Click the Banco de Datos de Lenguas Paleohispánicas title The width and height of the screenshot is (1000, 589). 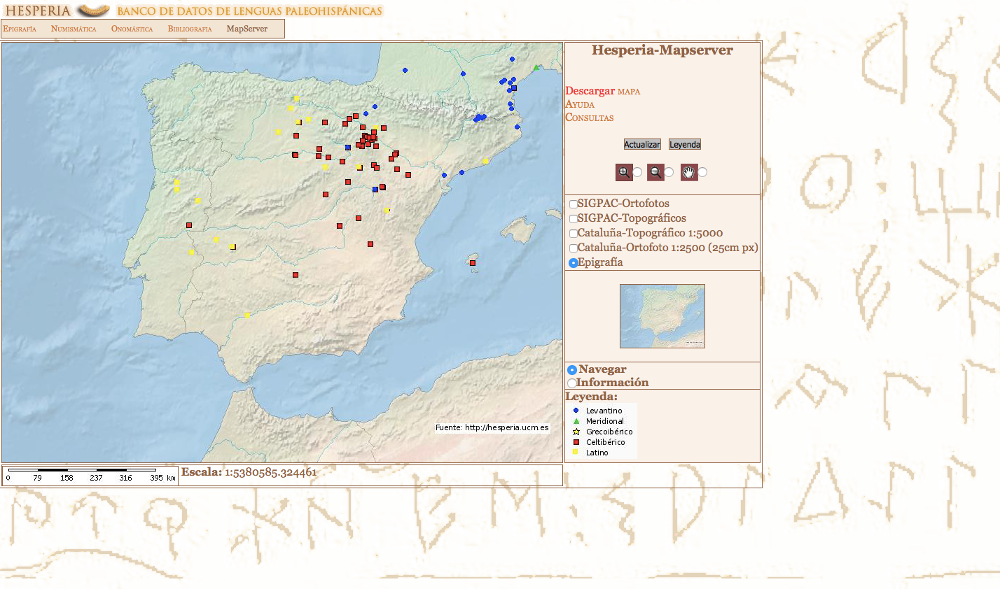(249, 11)
